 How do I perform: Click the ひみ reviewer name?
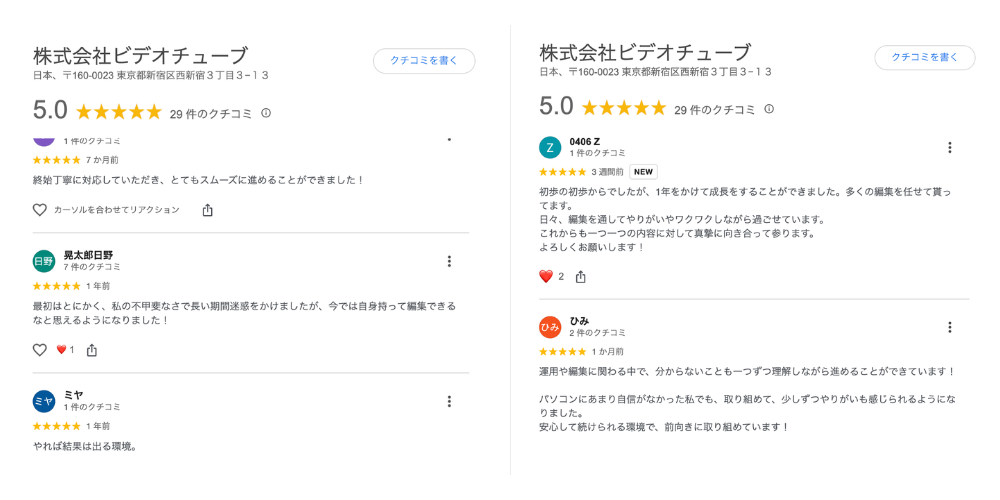[579, 321]
